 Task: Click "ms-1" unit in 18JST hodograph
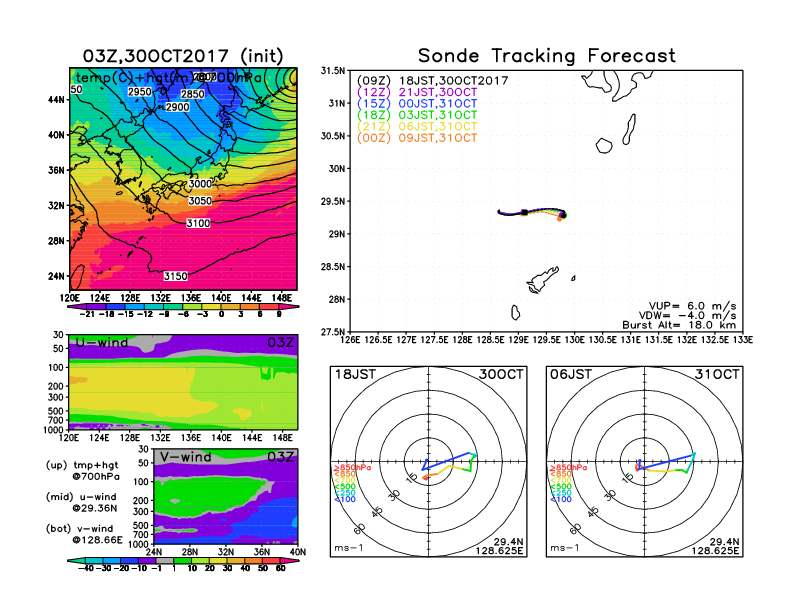tap(349, 548)
